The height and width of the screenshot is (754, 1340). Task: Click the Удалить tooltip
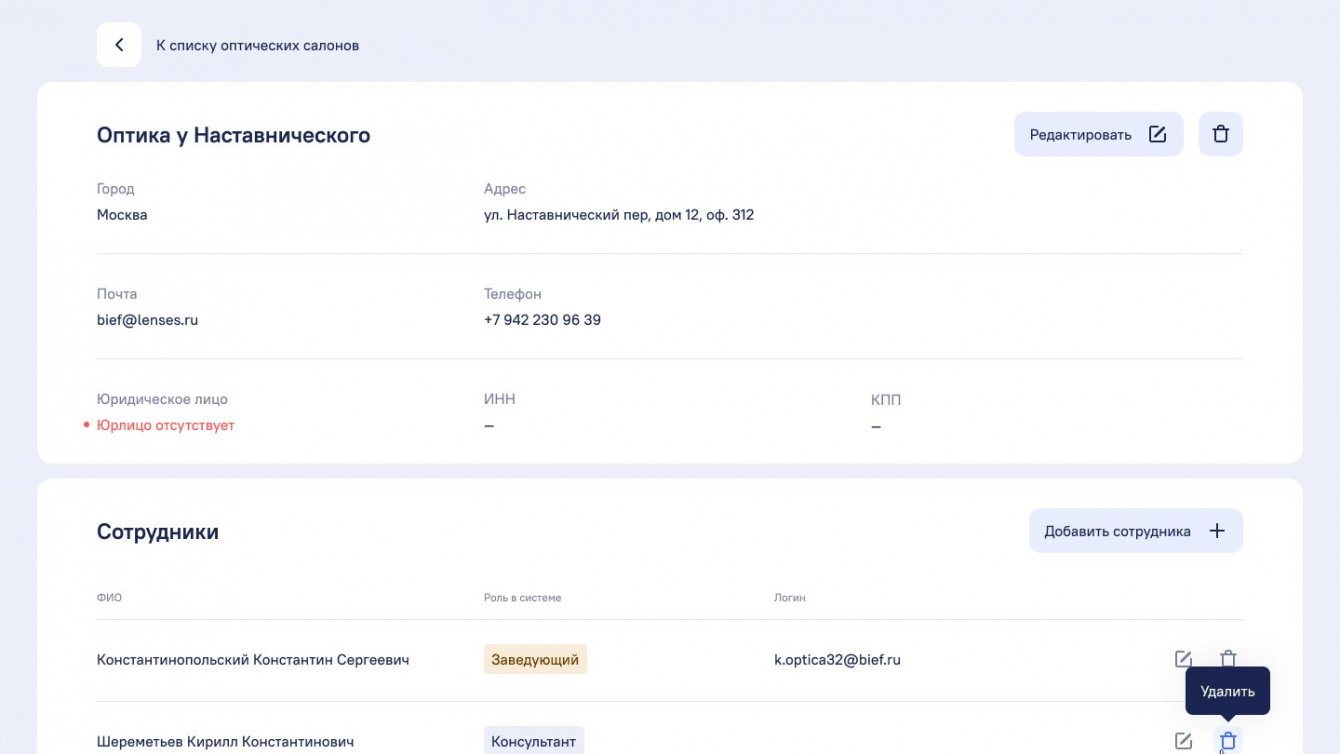click(x=1227, y=691)
